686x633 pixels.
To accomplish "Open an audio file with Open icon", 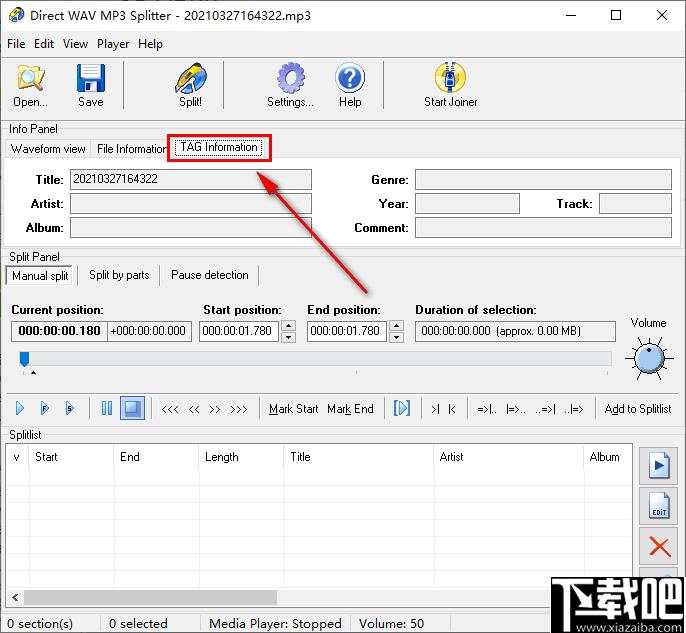I will pyautogui.click(x=30, y=86).
